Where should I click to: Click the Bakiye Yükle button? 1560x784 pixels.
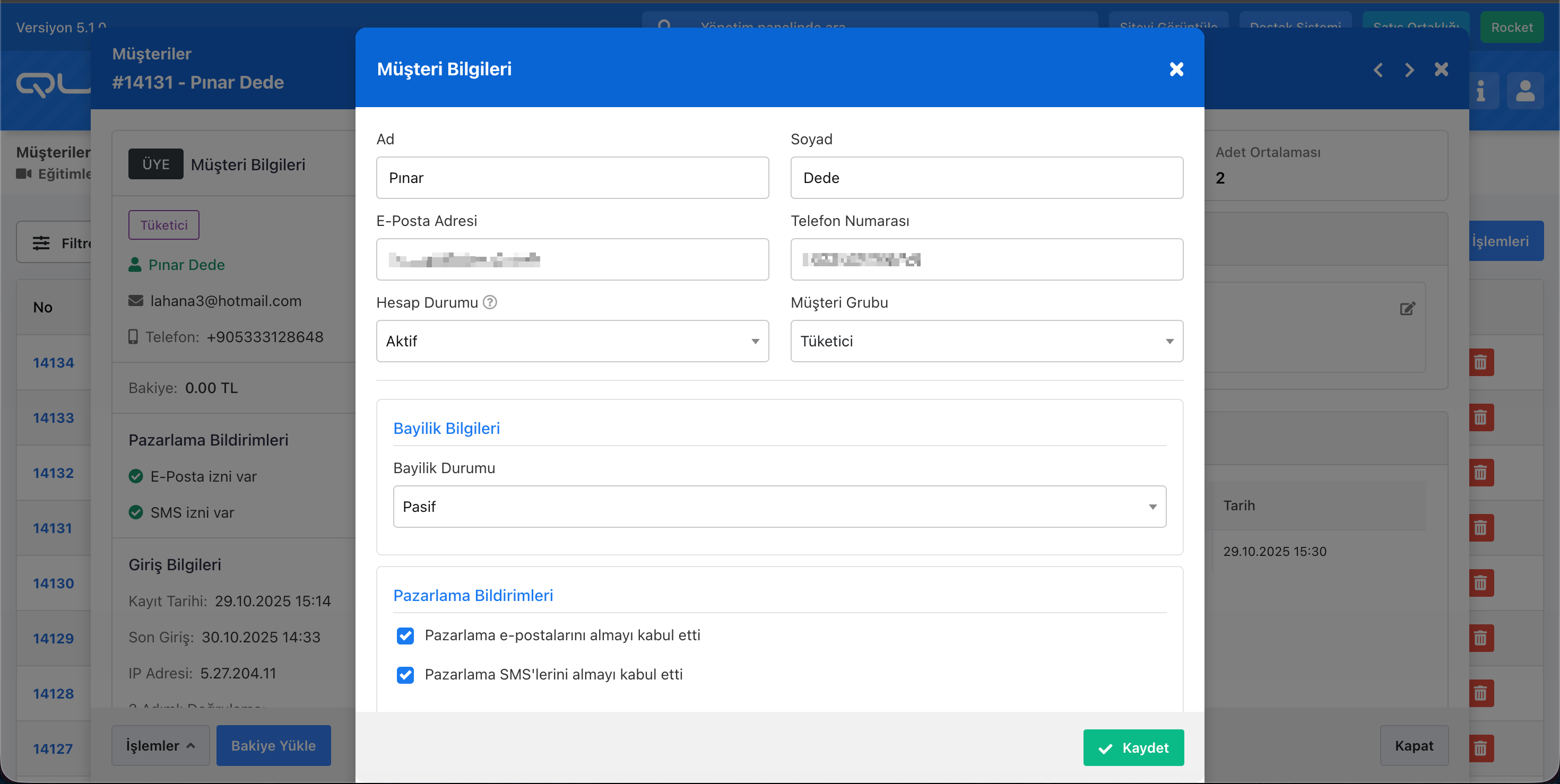(x=273, y=745)
